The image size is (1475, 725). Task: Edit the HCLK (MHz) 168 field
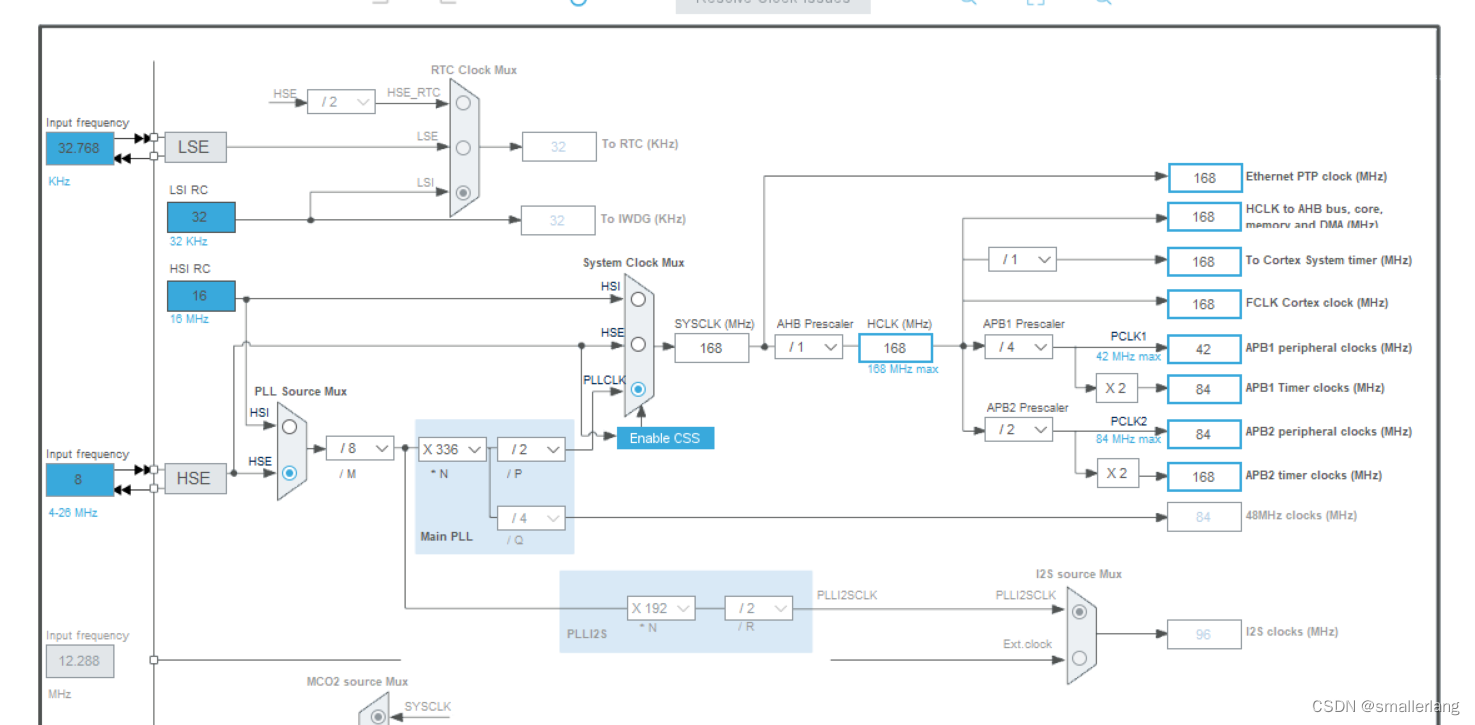895,348
